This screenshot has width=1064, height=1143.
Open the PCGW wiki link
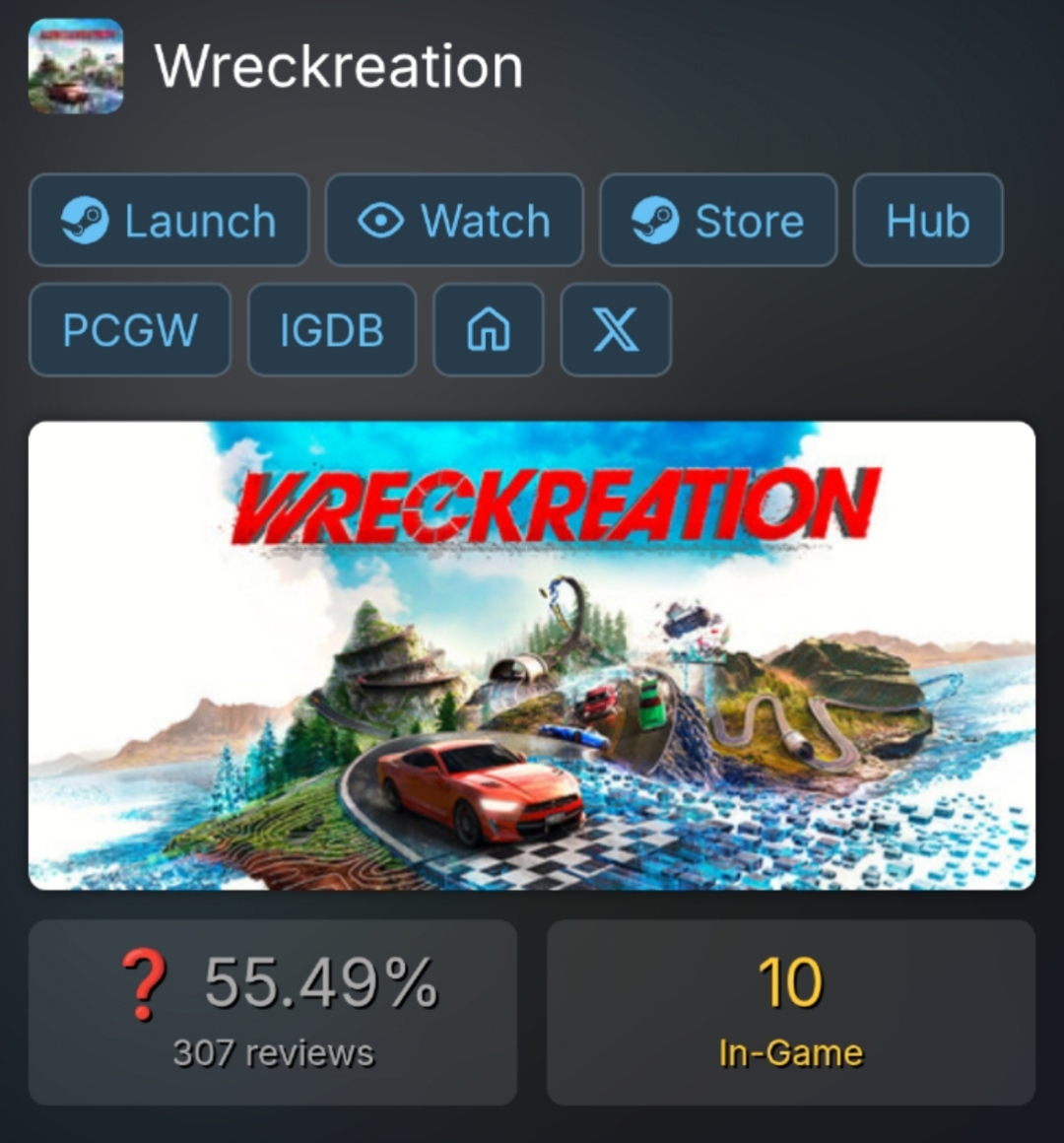point(130,329)
